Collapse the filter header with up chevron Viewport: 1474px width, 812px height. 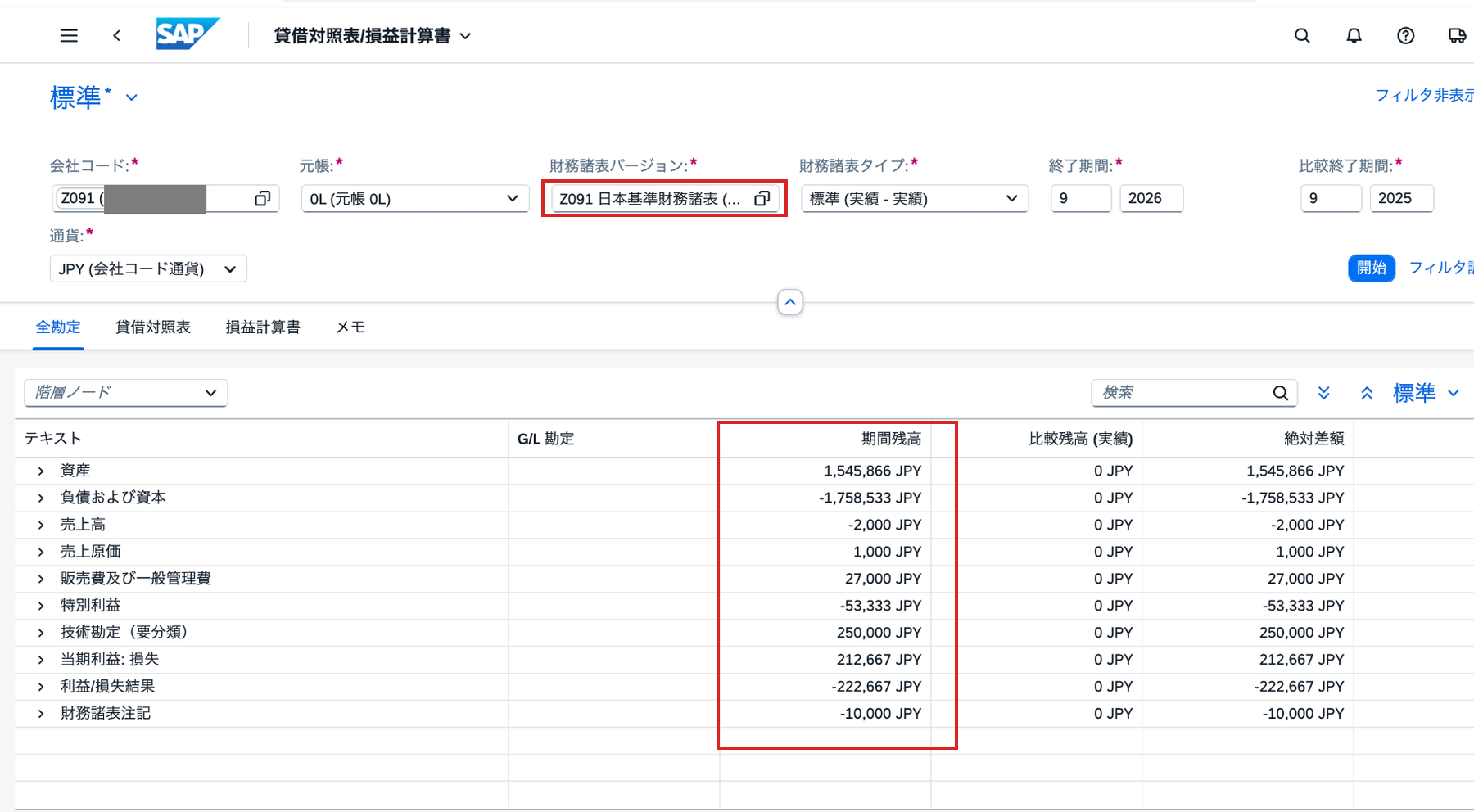click(789, 302)
